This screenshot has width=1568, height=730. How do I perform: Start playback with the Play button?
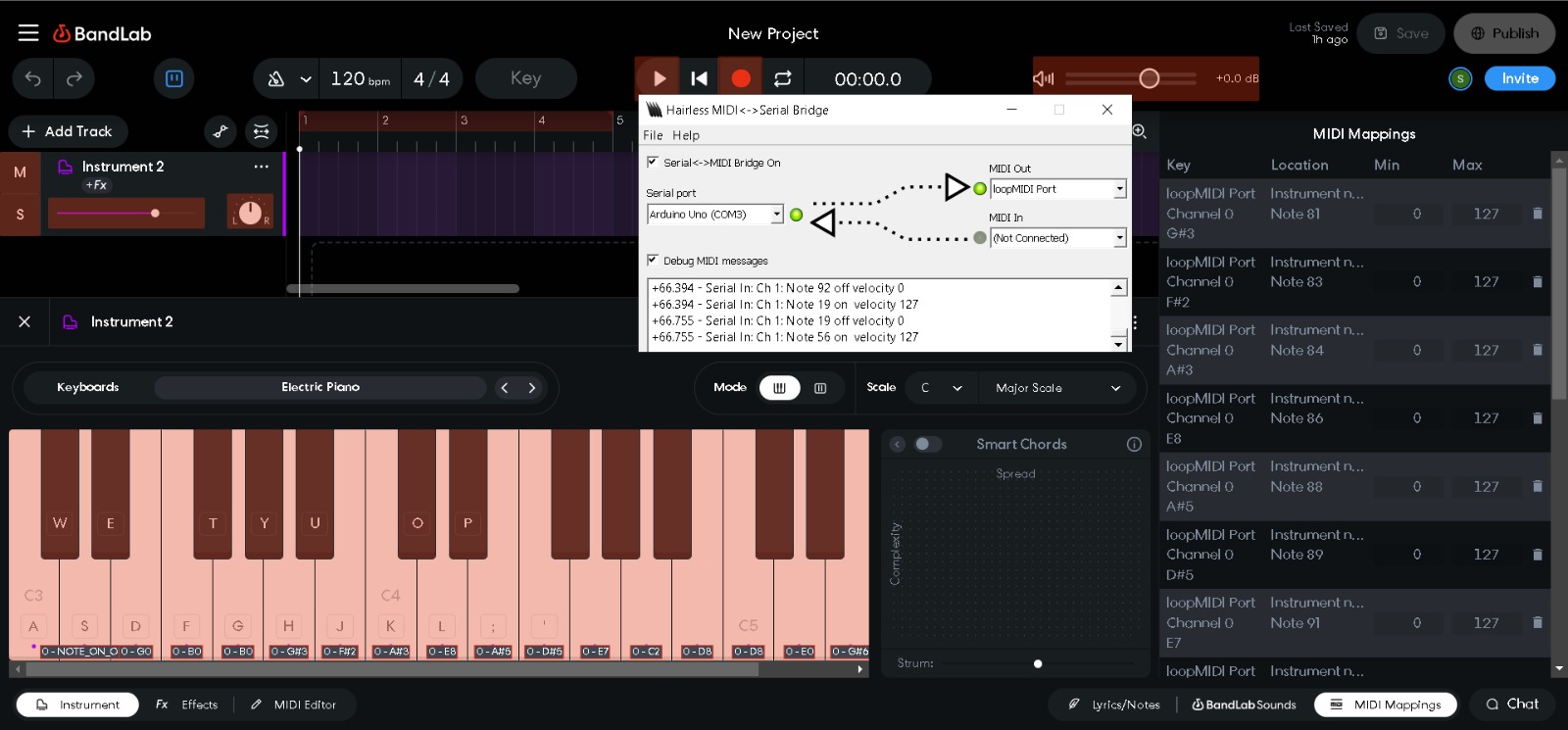point(659,78)
